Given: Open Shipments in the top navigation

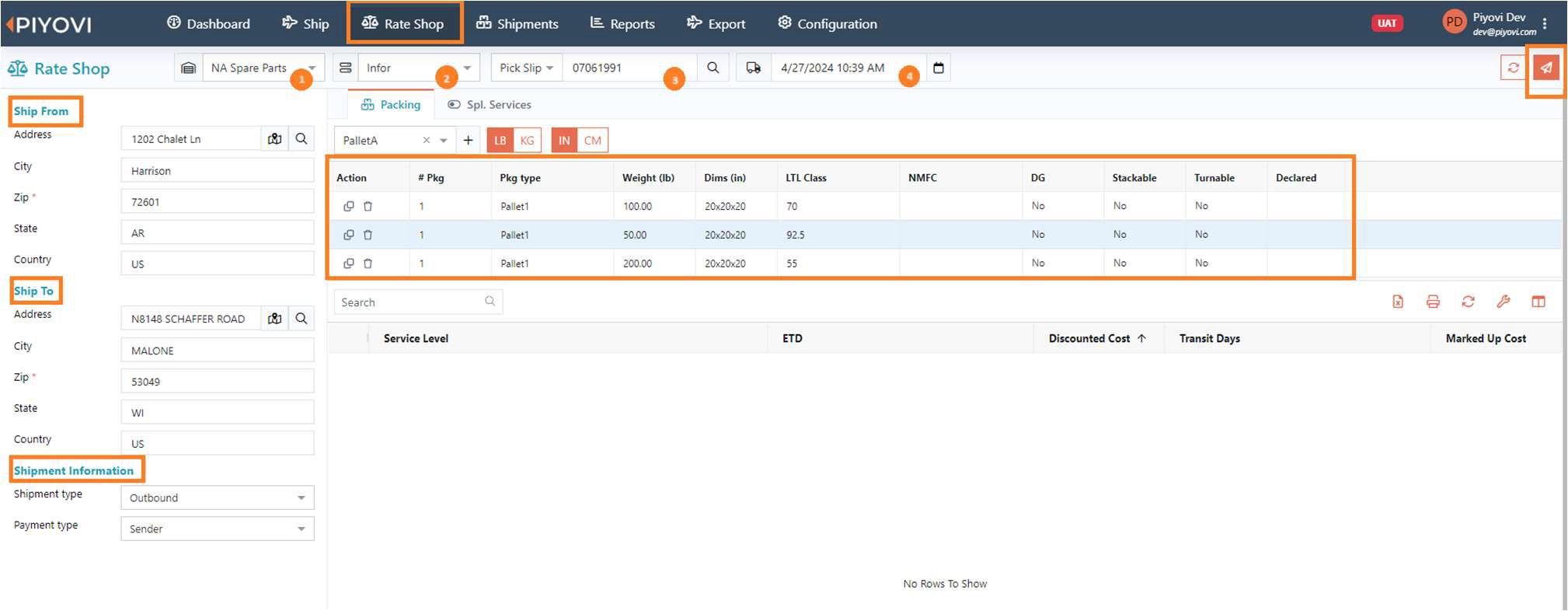Looking at the screenshot, I should pos(517,24).
